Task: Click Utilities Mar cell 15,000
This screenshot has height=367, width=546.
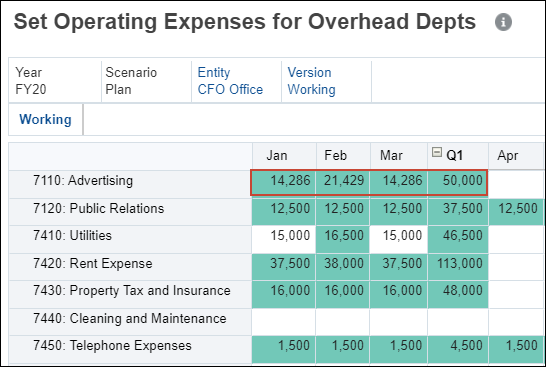Action: (399, 239)
